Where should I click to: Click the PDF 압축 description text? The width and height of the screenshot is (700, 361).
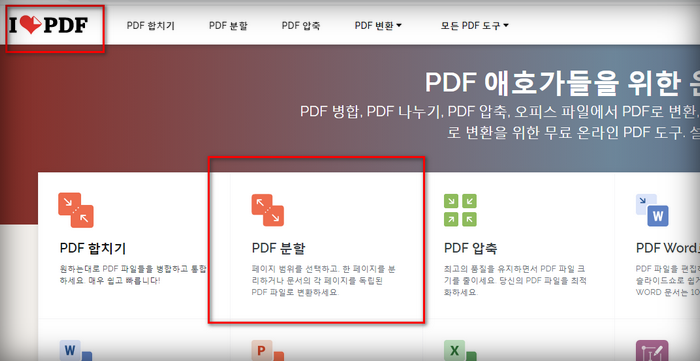click(516, 281)
